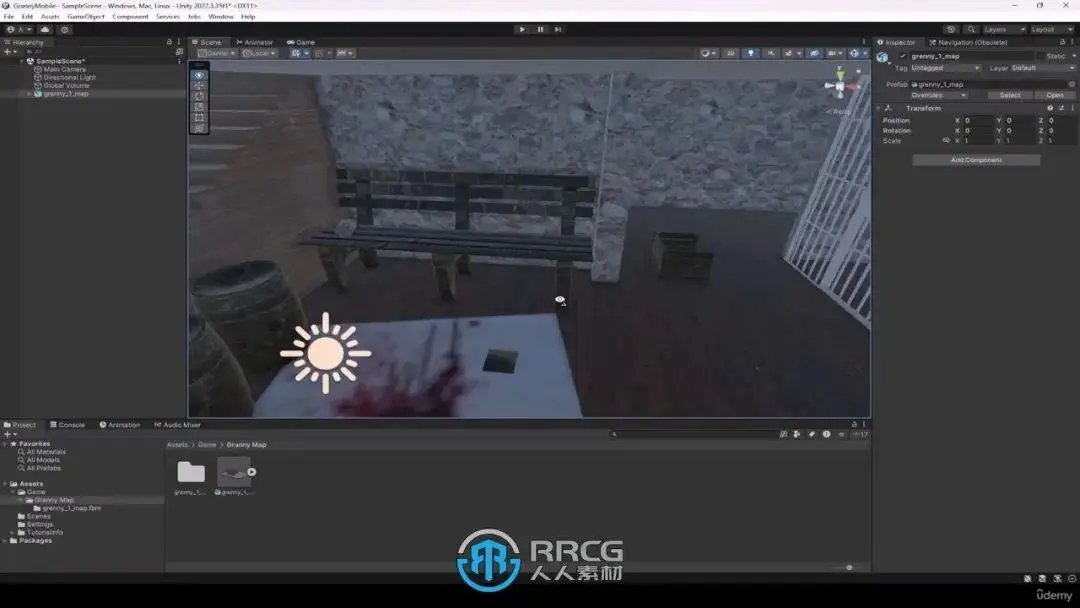
Task: Toggle scene visibility hidden-objects button
Action: point(814,53)
